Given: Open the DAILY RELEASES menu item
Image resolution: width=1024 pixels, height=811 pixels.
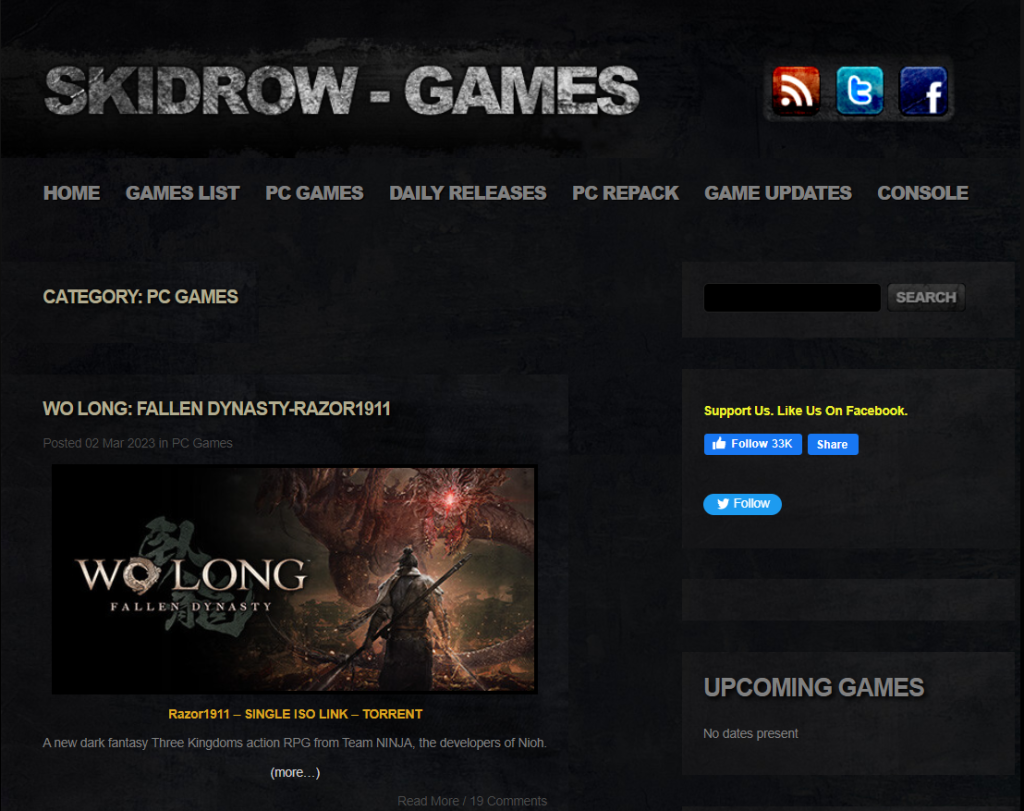Looking at the screenshot, I should 468,193.
